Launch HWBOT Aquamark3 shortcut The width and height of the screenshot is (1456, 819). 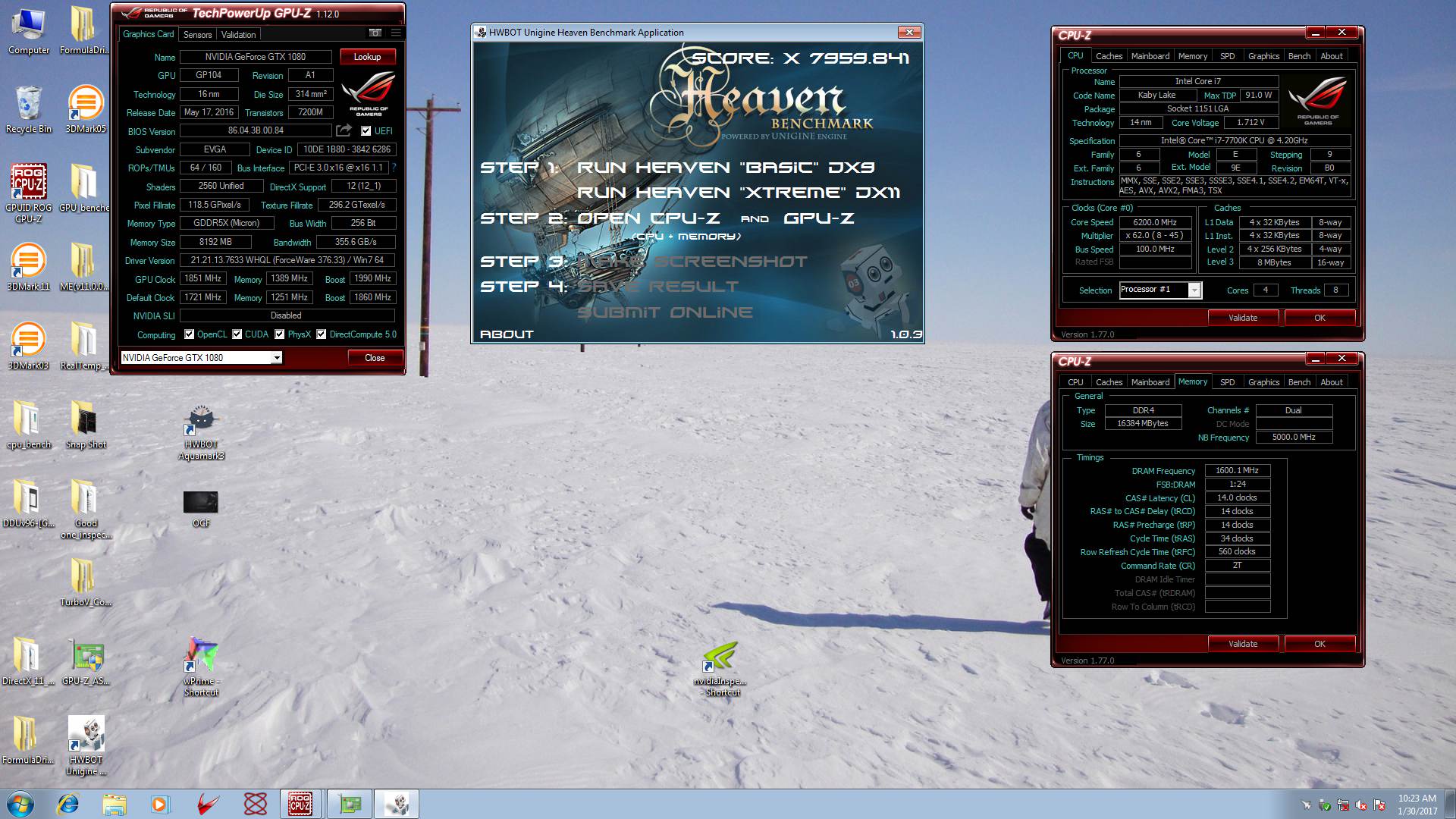point(201,432)
